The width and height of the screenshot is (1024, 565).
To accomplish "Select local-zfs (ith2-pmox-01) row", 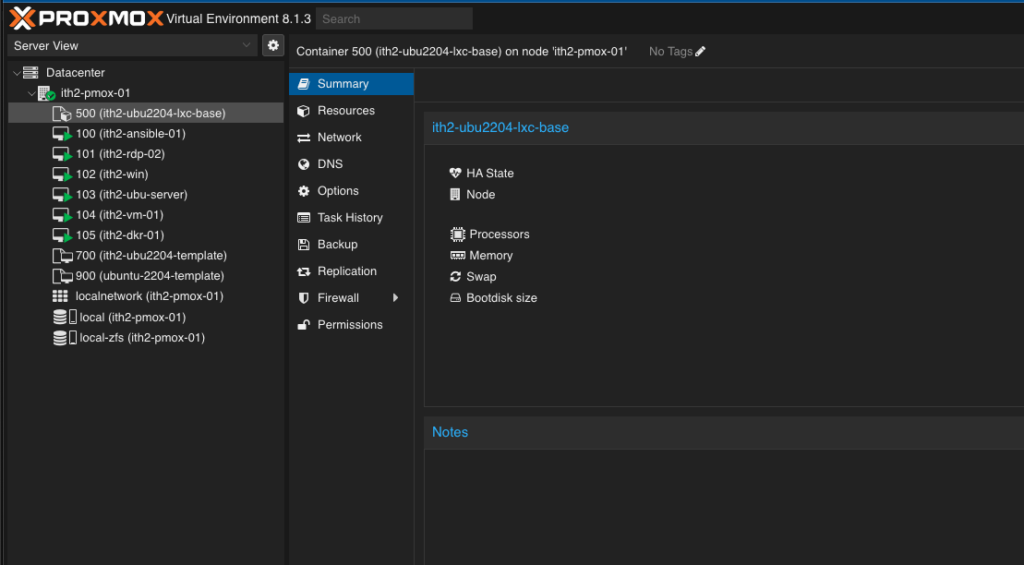I will point(146,338).
